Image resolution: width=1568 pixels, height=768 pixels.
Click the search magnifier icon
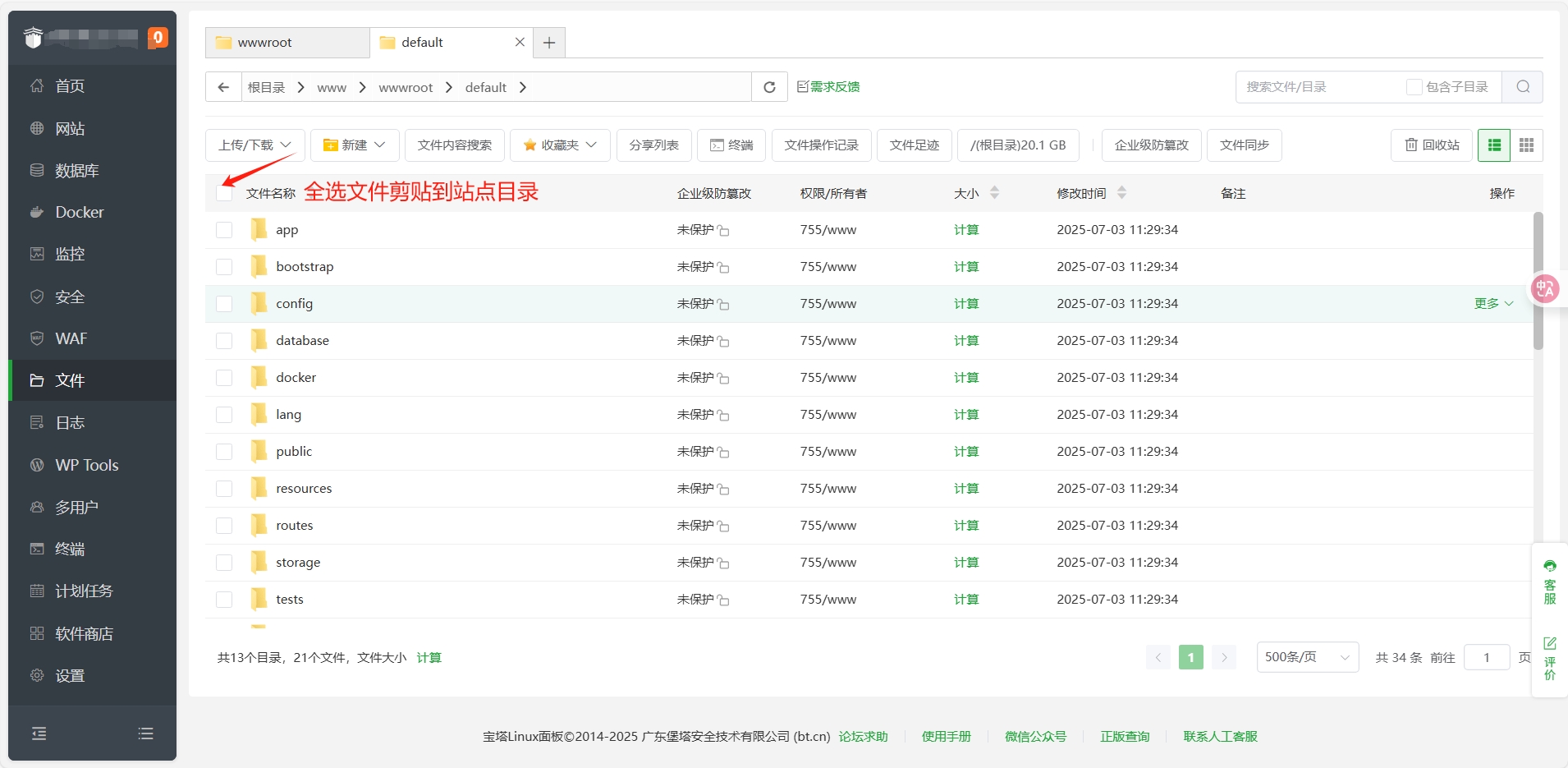(1522, 87)
